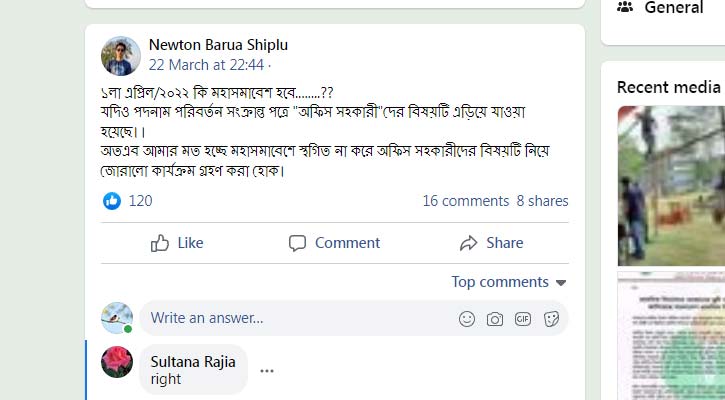View the 8 shares link

pyautogui.click(x=542, y=201)
